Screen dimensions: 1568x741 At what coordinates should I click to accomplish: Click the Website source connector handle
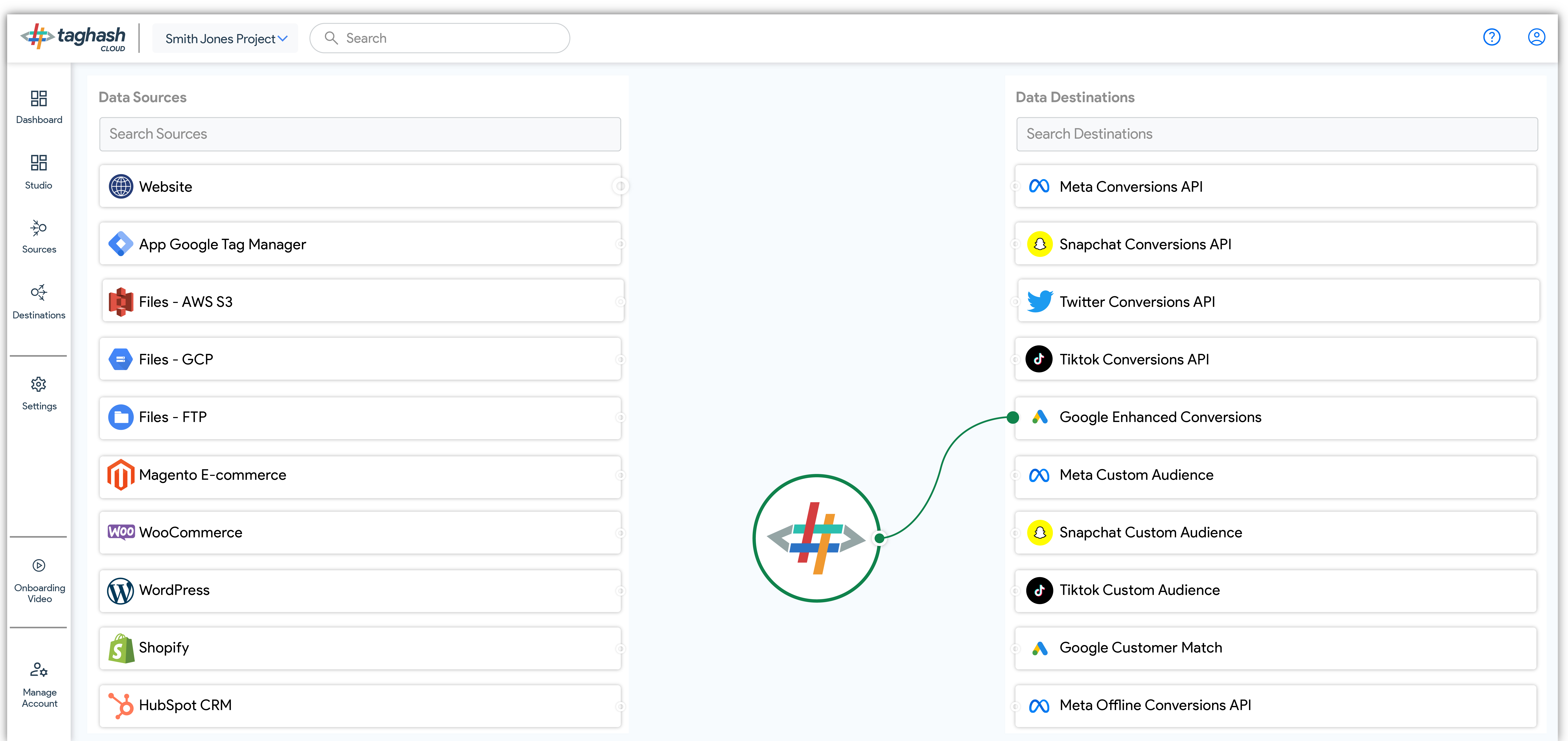click(x=620, y=186)
